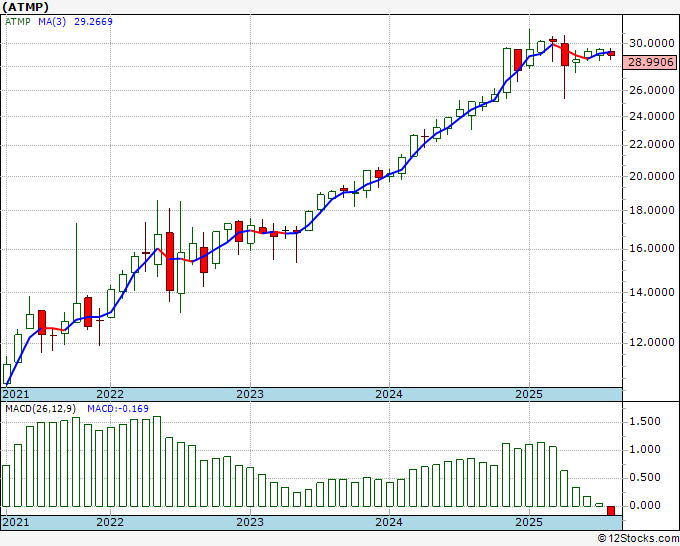Click the MA(3) indicator label
Image resolution: width=680 pixels, height=546 pixels.
(x=52, y=21)
